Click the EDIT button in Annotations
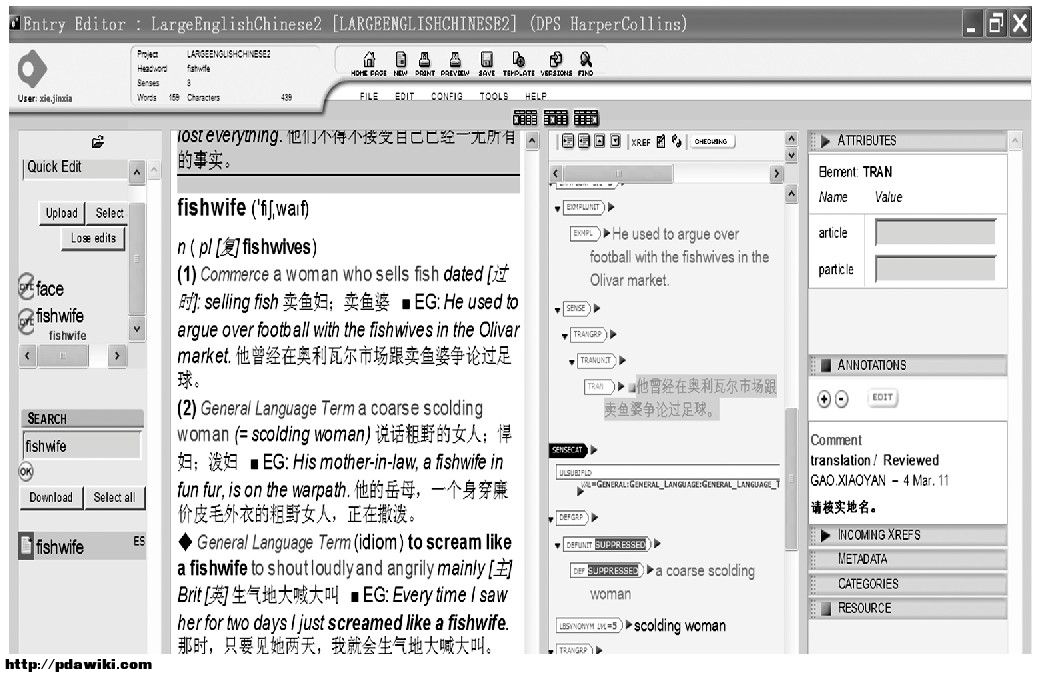Image resolution: width=1039 pixels, height=677 pixels. point(882,397)
